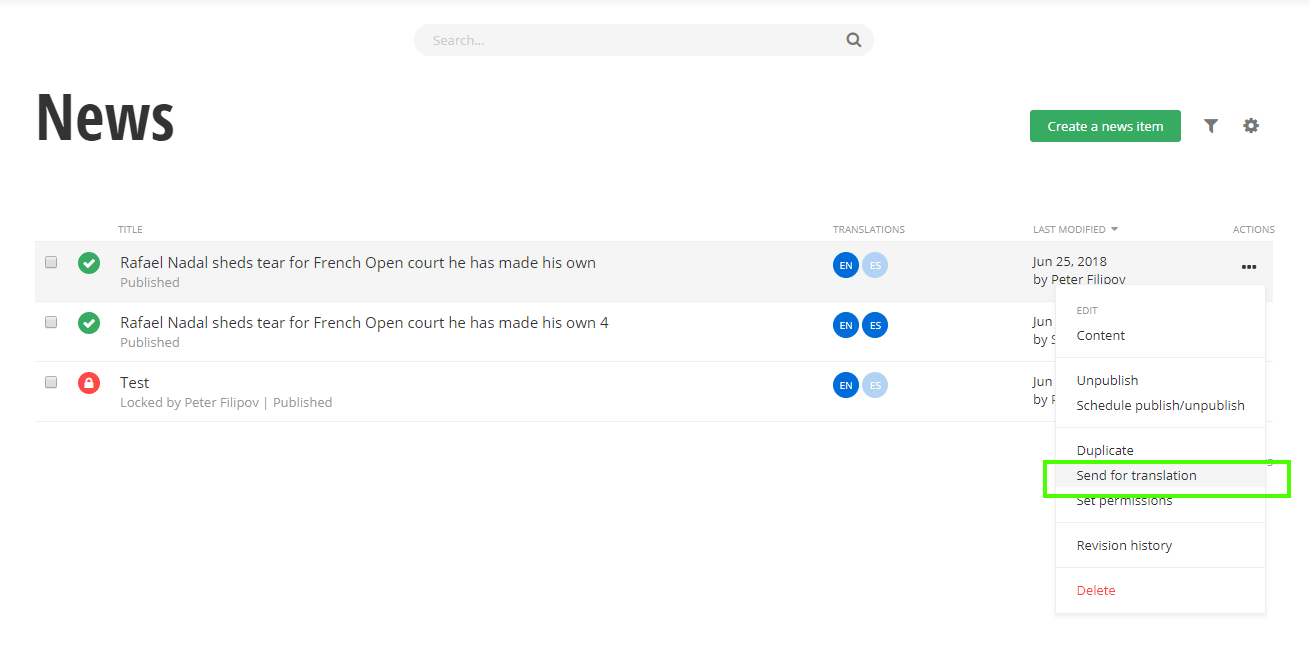Select Revision history in the context menu
Screen dimensions: 1309x648
click(x=1124, y=545)
